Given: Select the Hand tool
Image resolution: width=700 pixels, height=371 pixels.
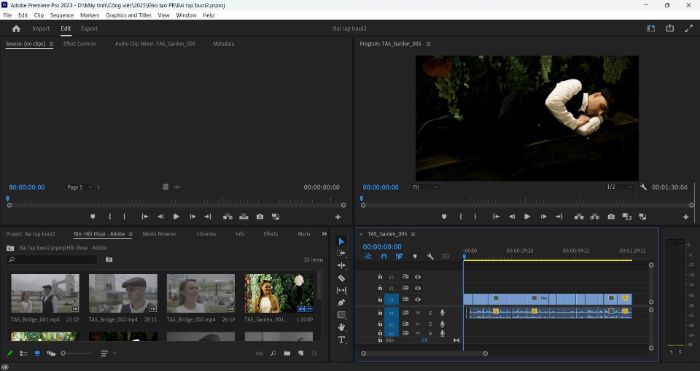Looking at the screenshot, I should pos(342,327).
